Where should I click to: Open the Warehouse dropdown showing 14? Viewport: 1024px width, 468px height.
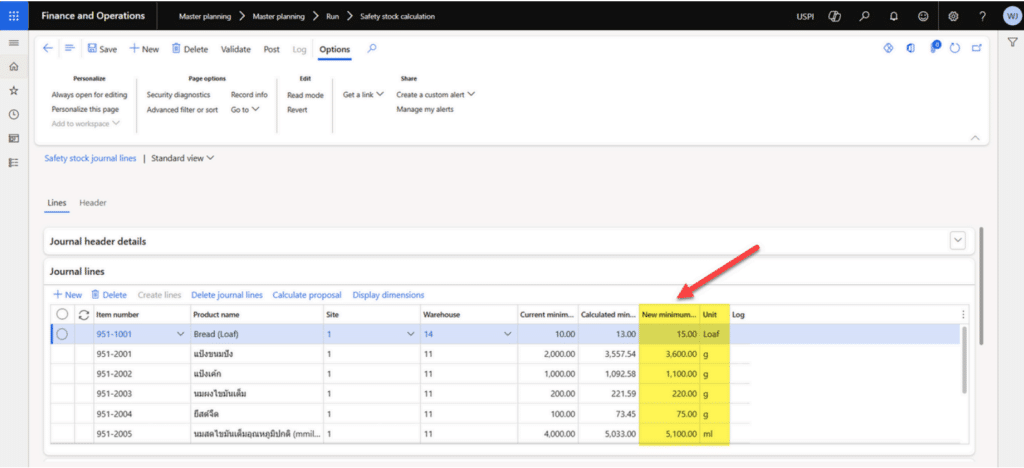click(x=507, y=334)
